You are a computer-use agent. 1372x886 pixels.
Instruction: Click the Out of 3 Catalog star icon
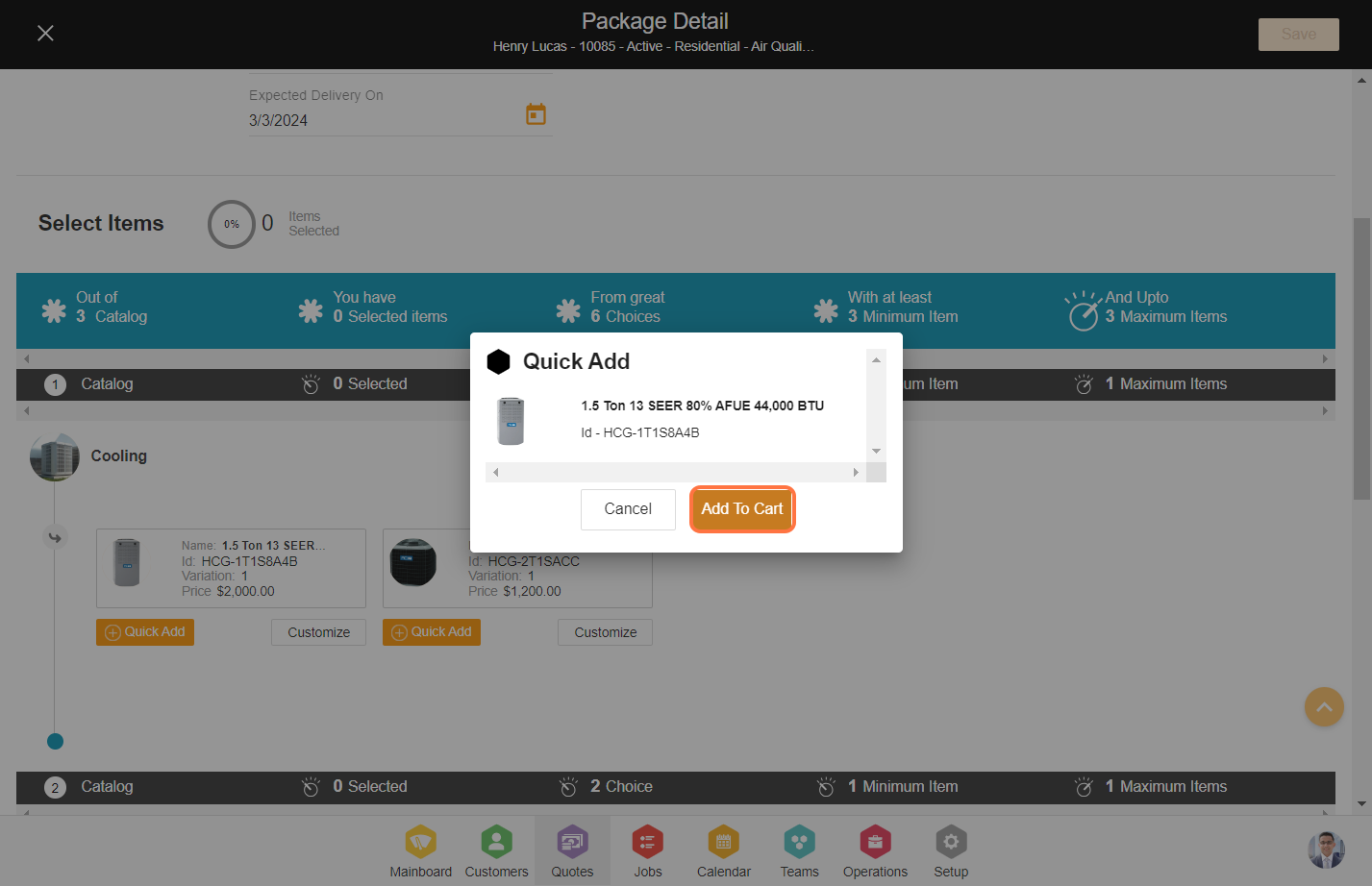[54, 310]
